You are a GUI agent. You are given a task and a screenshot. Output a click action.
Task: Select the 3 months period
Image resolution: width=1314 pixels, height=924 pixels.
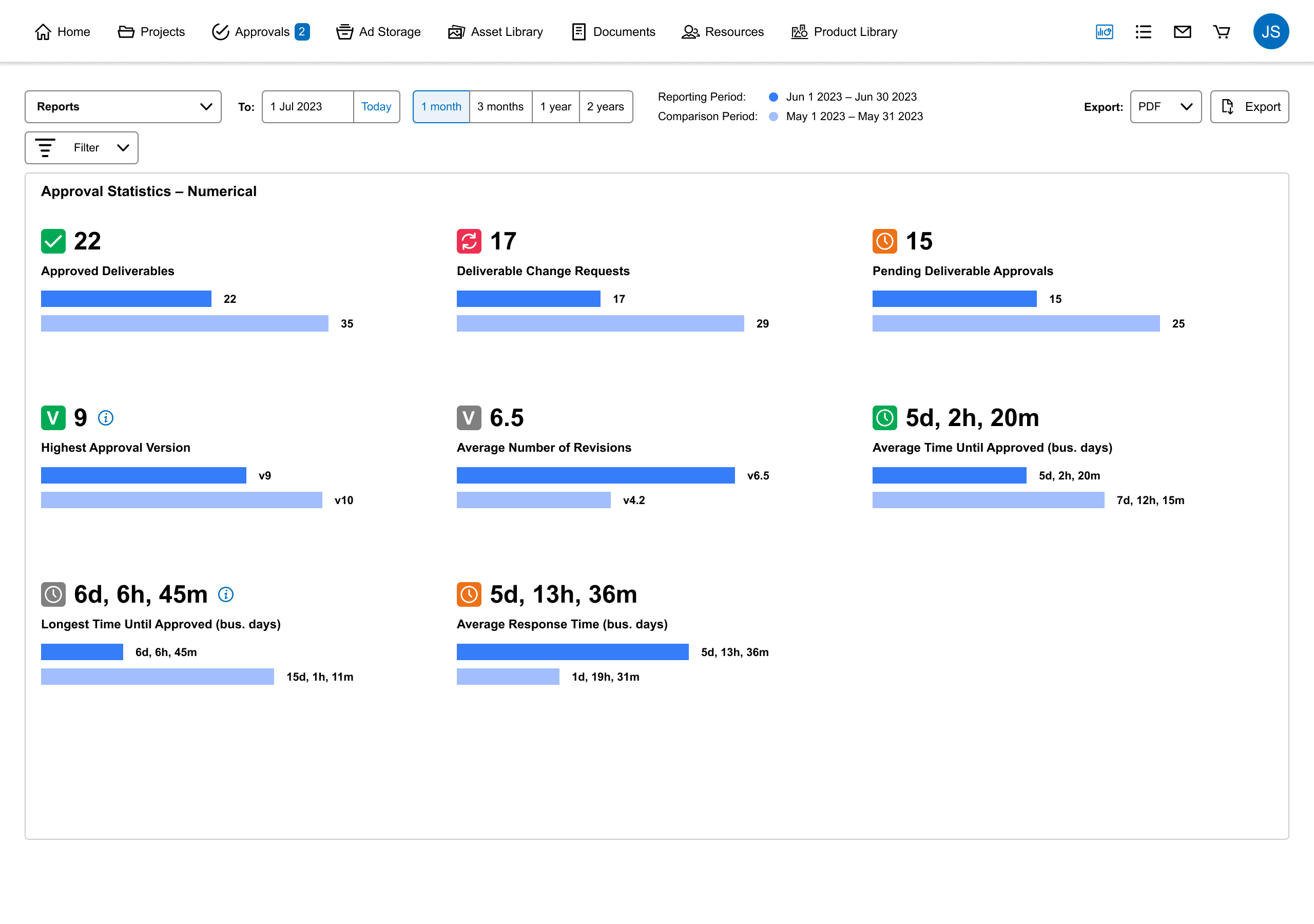coord(501,106)
